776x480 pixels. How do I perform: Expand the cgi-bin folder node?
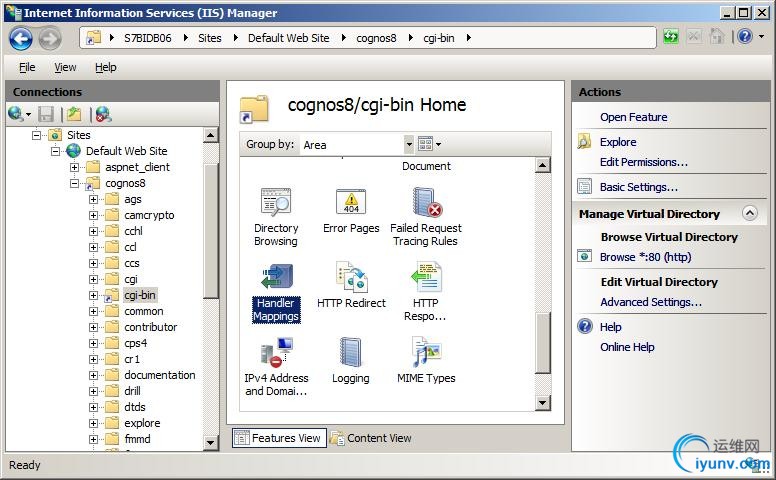coord(93,295)
